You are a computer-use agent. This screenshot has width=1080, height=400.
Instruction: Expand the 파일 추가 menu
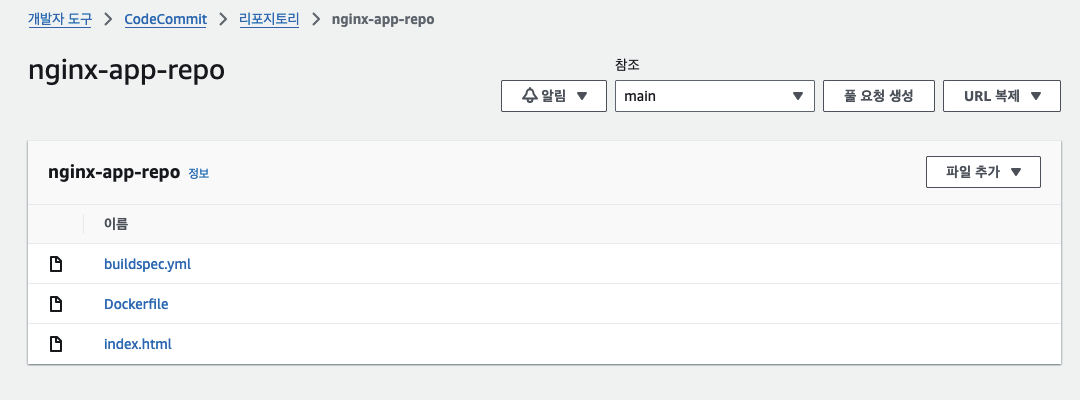point(1016,172)
